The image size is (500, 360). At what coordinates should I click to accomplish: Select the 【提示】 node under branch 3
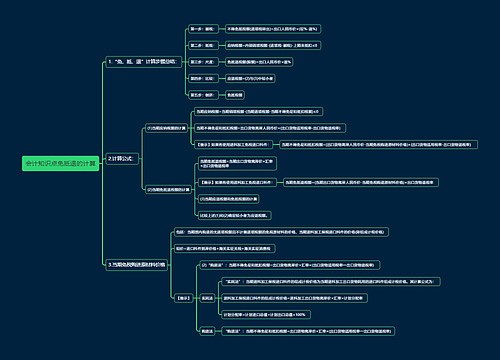coord(184,298)
